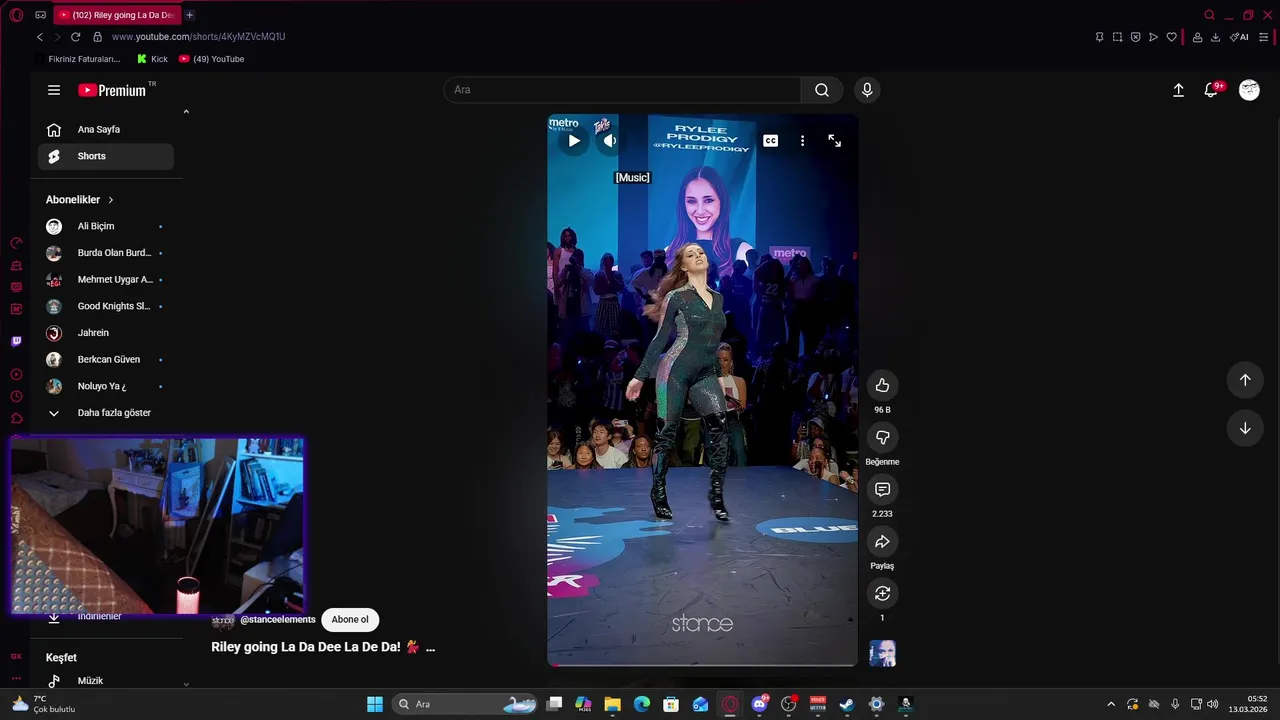Open the @stanceelements channel link
The height and width of the screenshot is (720, 1280).
278,620
